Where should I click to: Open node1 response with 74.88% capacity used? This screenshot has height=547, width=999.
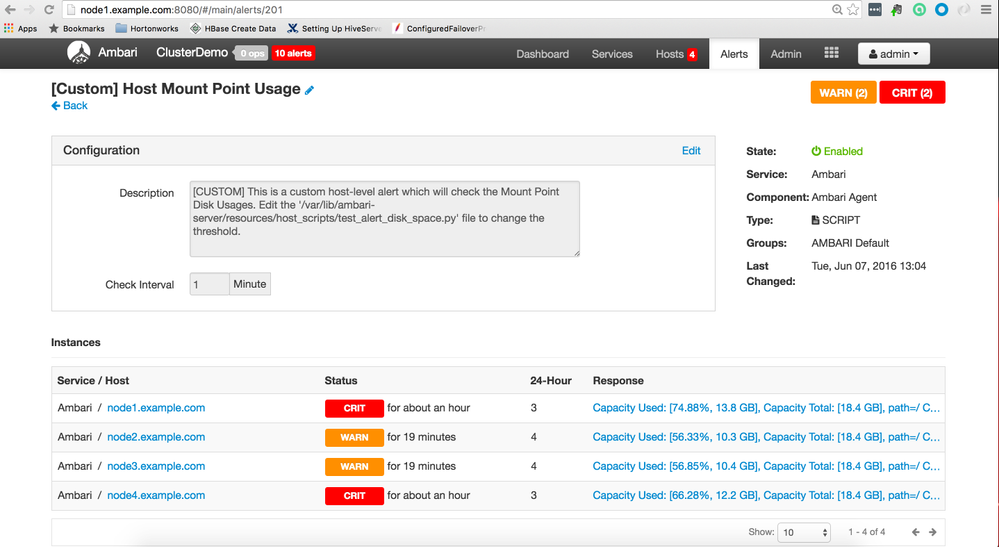766,408
